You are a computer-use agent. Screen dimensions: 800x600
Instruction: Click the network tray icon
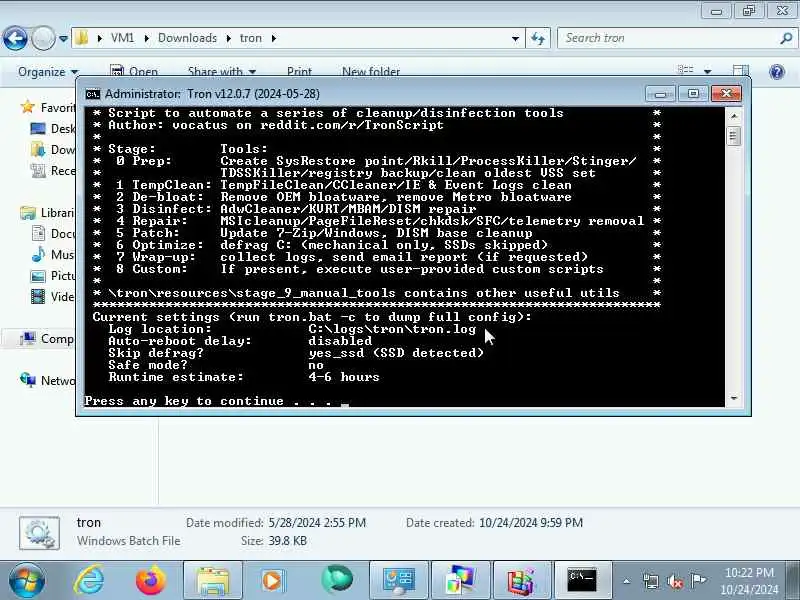(x=651, y=581)
